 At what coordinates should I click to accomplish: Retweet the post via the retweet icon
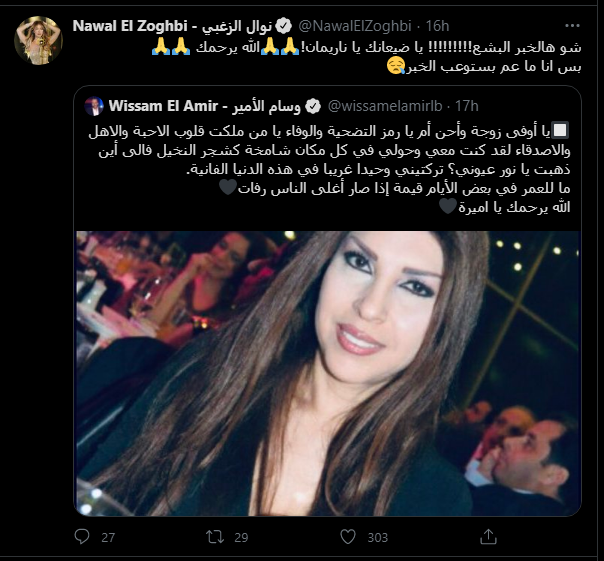click(215, 537)
